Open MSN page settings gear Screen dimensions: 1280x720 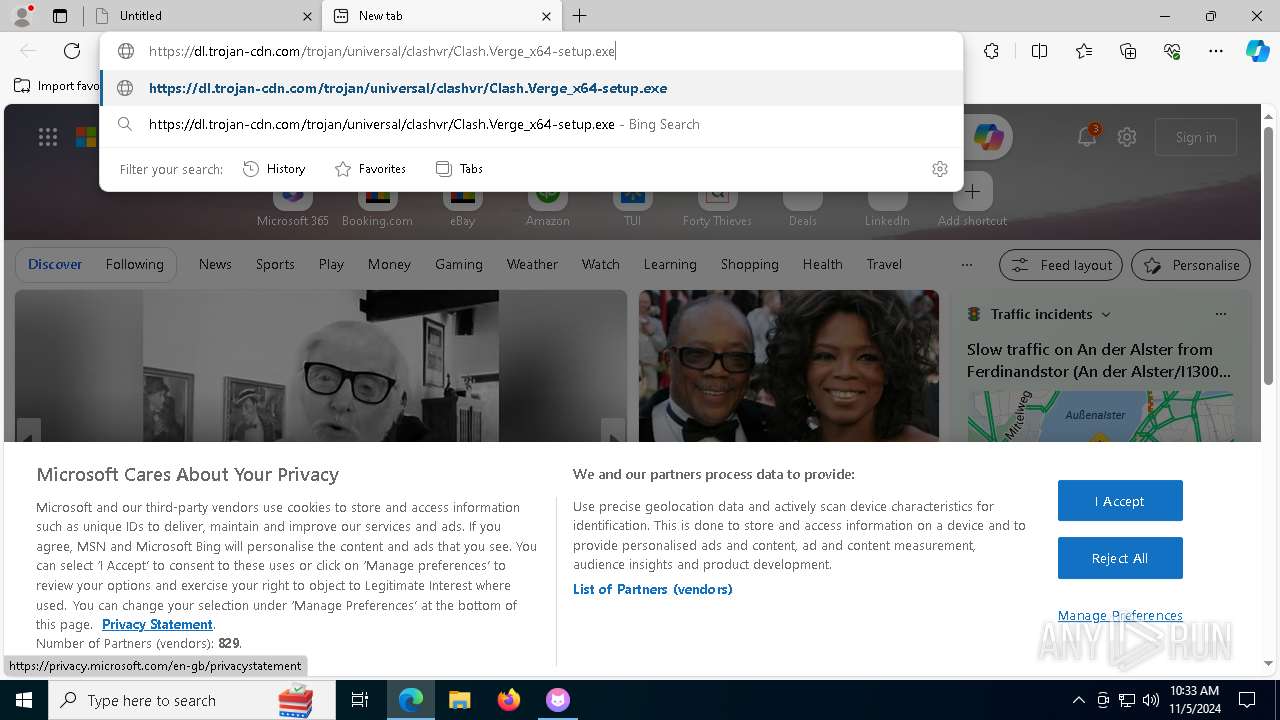[x=1127, y=137]
